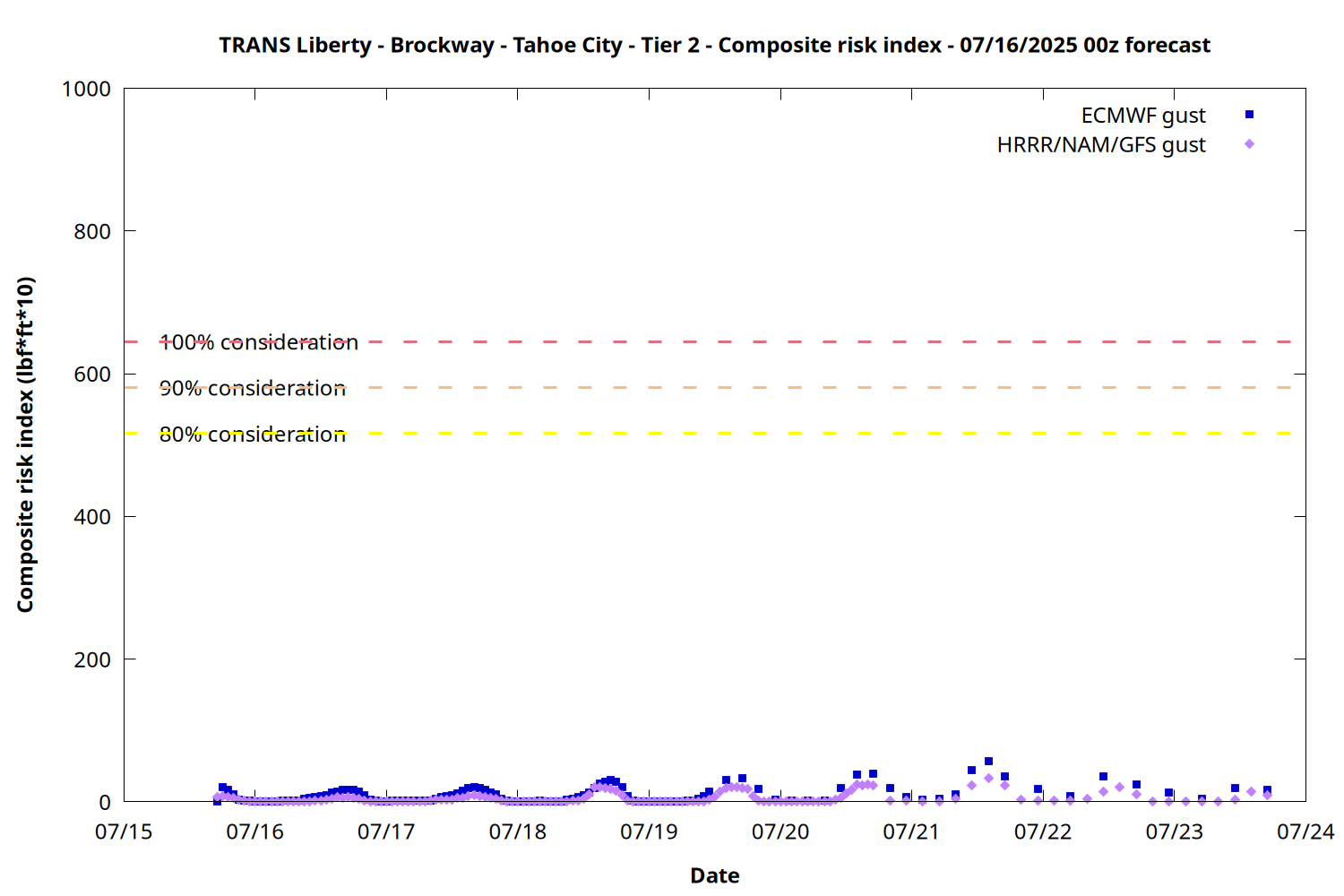Screen dimensions: 1344x896
Task: Click the 100% consideration threshold label
Action: pos(259,342)
